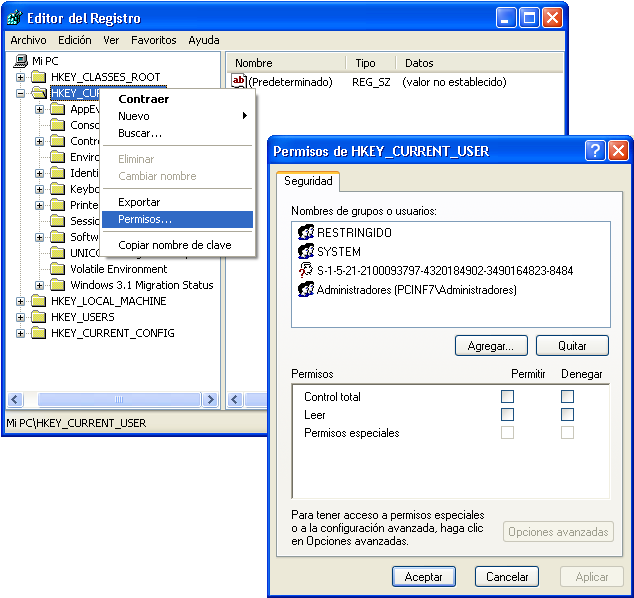Click the Session folder icon
Screen dimensions: 634x598
coord(57,221)
